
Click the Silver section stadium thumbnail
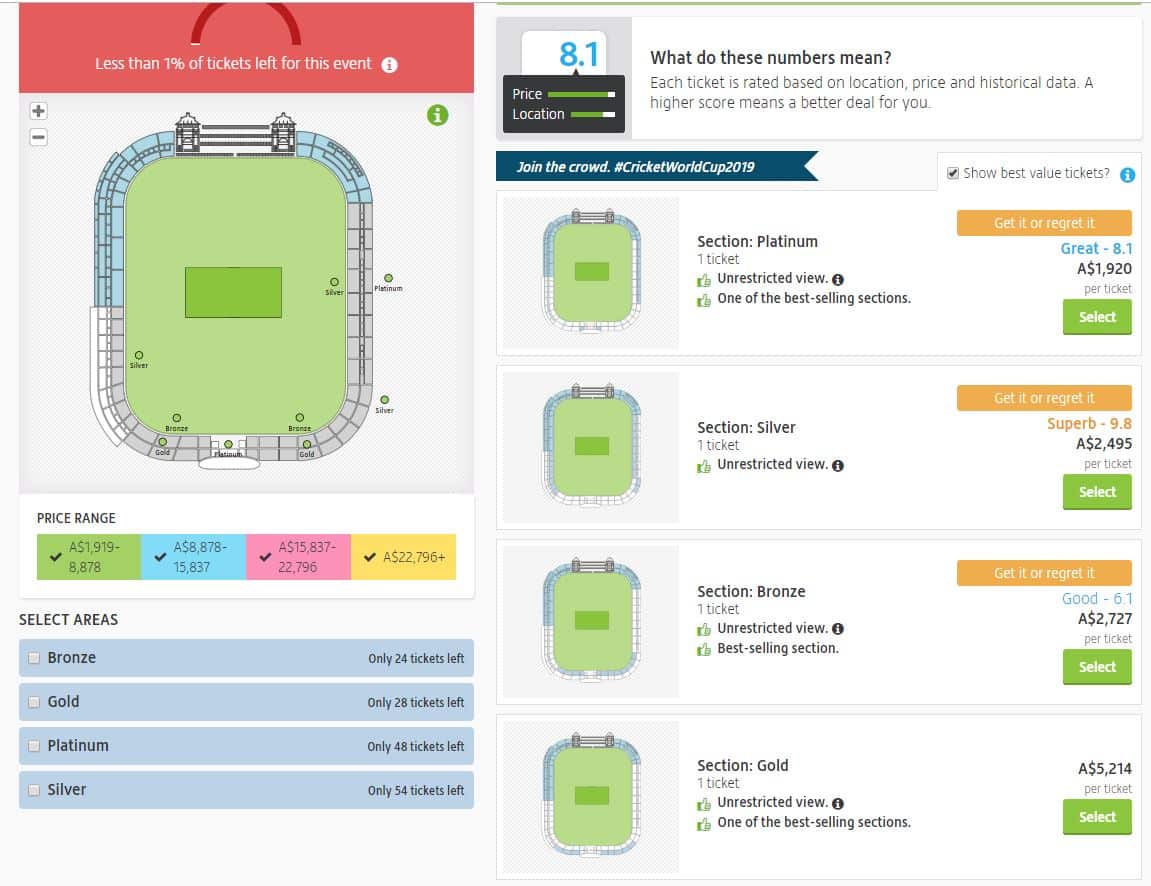pos(590,447)
